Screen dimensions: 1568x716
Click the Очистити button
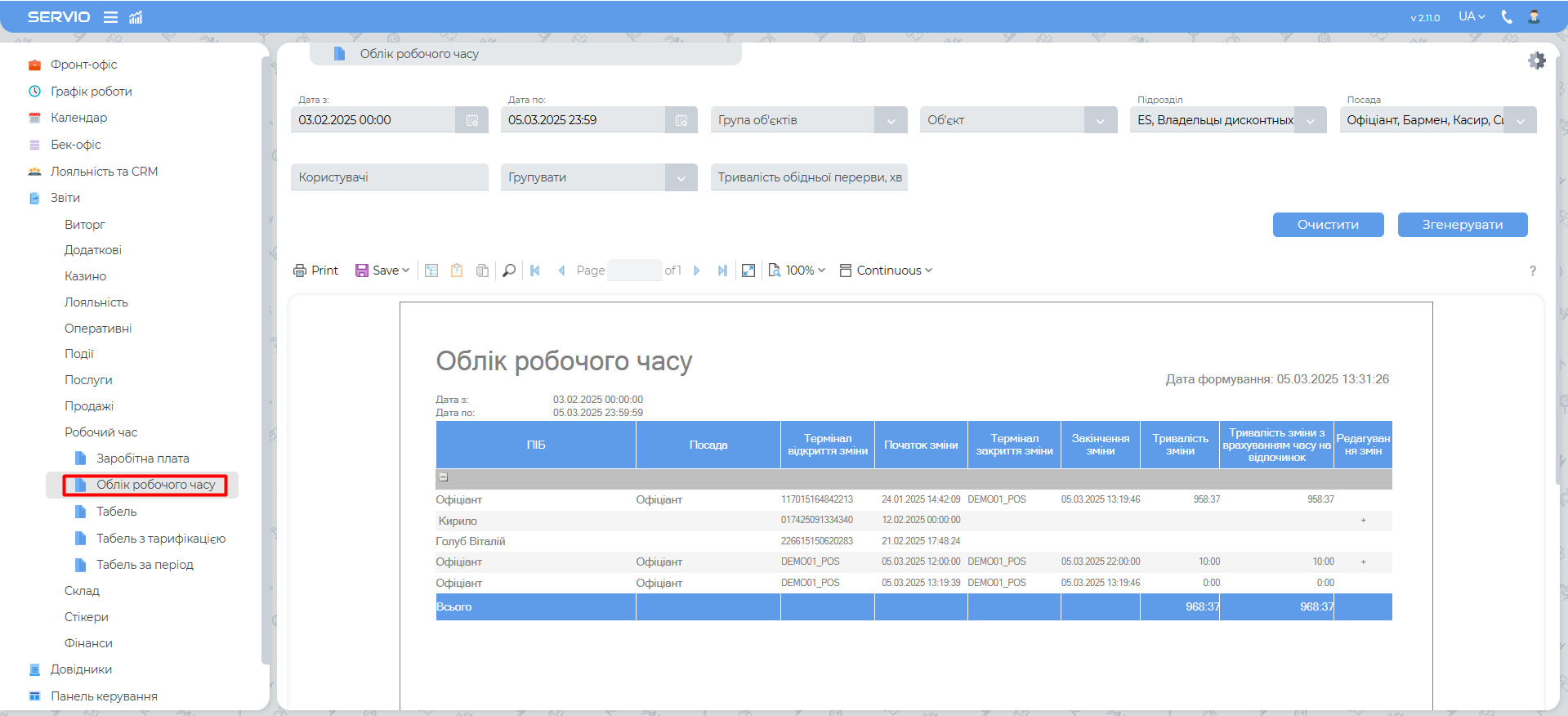pyautogui.click(x=1328, y=225)
